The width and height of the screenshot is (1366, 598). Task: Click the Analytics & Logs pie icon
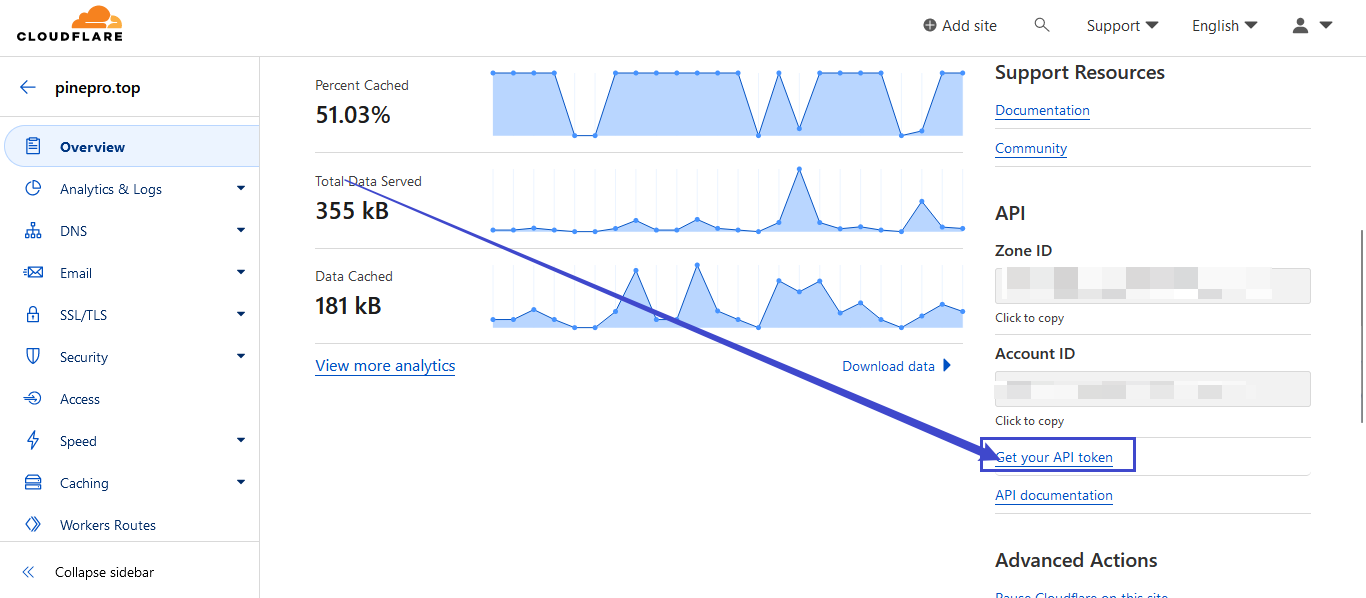[x=33, y=189]
